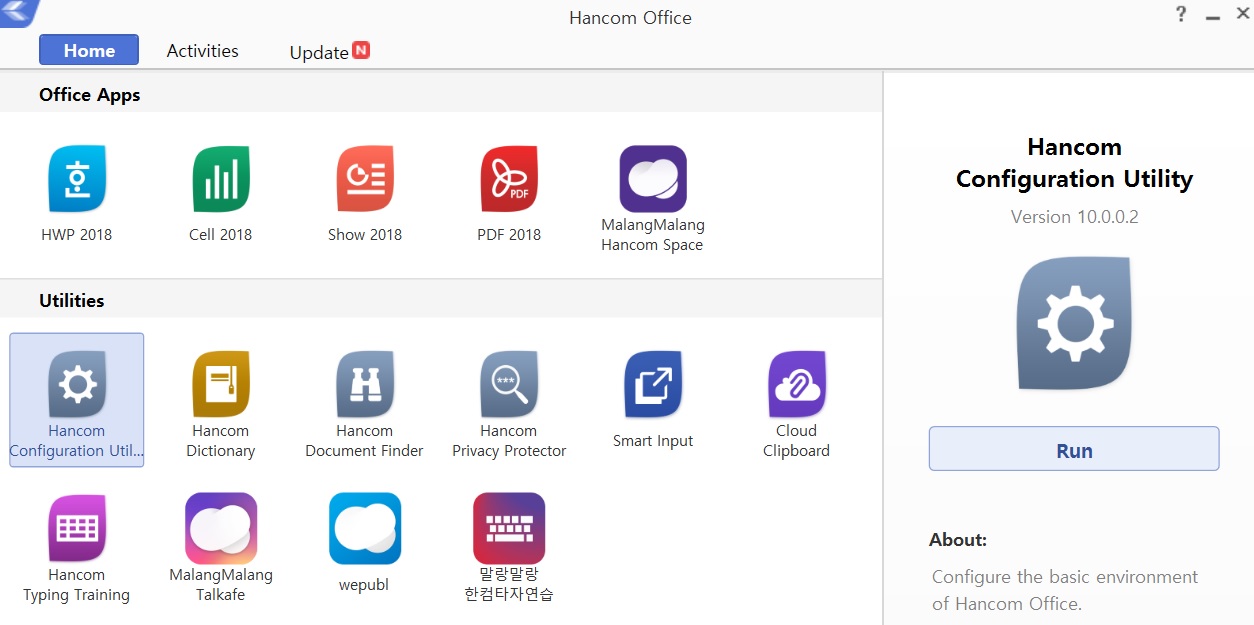Image resolution: width=1254 pixels, height=625 pixels.
Task: Open the Hancom Dictionary icon
Action: pos(221,385)
